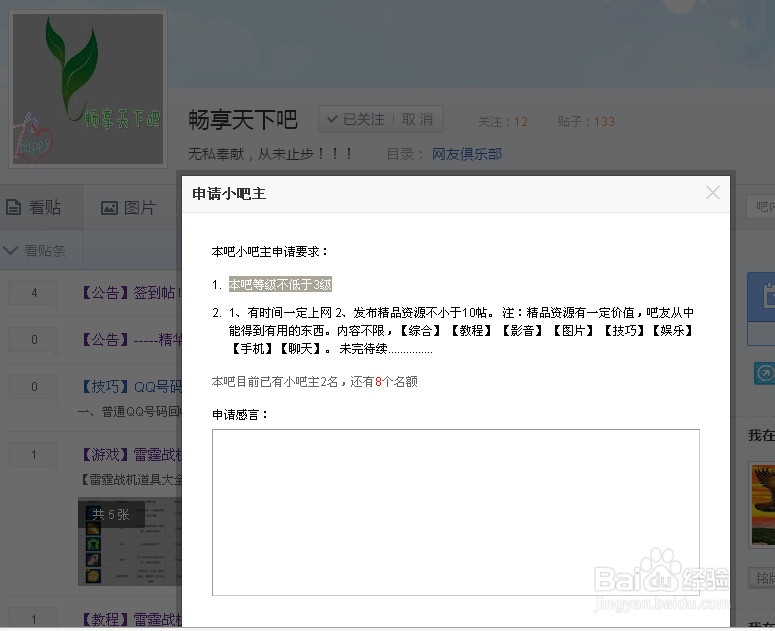Click the 看贴 document icon

[x=13, y=207]
